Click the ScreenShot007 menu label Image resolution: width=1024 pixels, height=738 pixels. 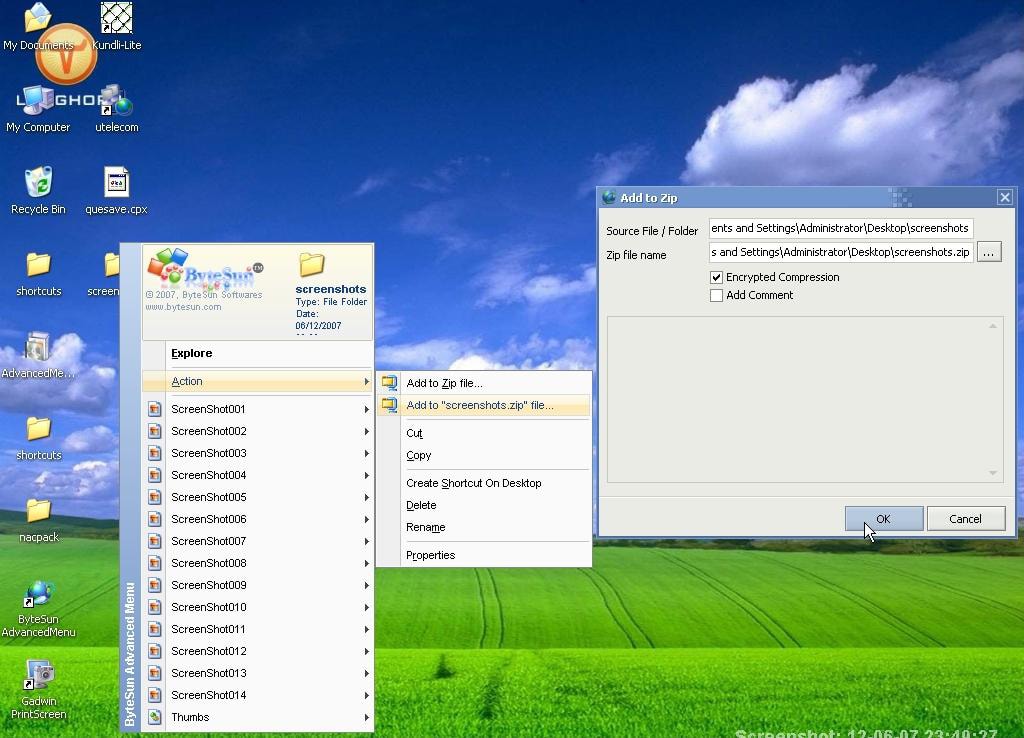(x=209, y=541)
